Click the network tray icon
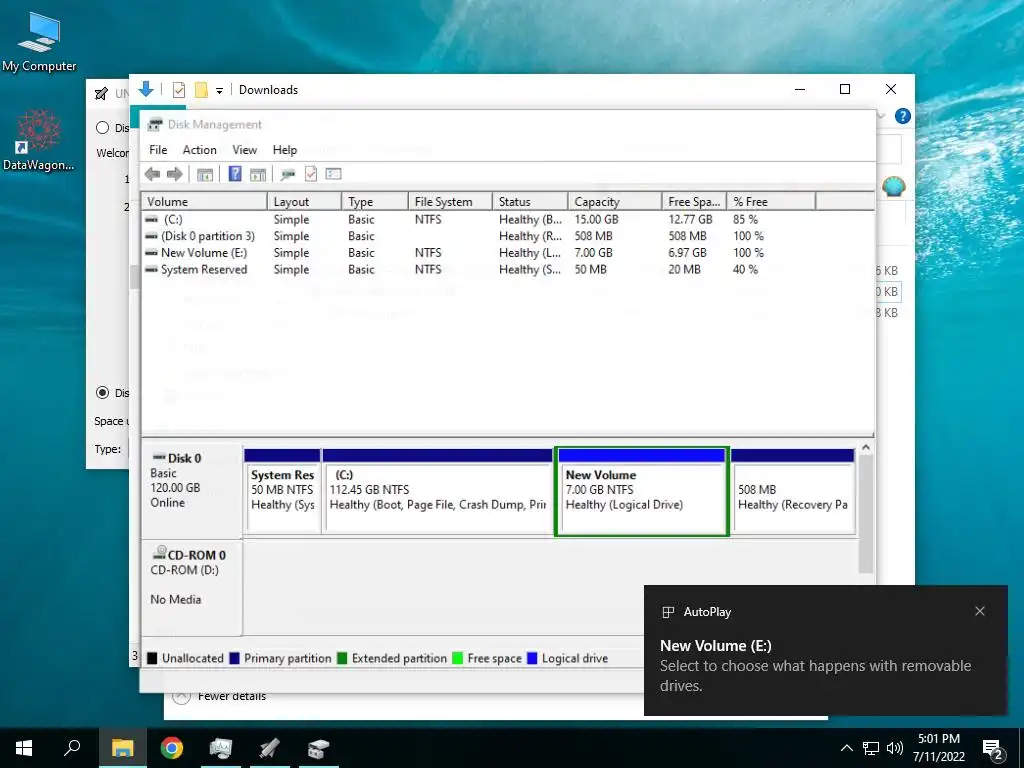 pos(871,748)
